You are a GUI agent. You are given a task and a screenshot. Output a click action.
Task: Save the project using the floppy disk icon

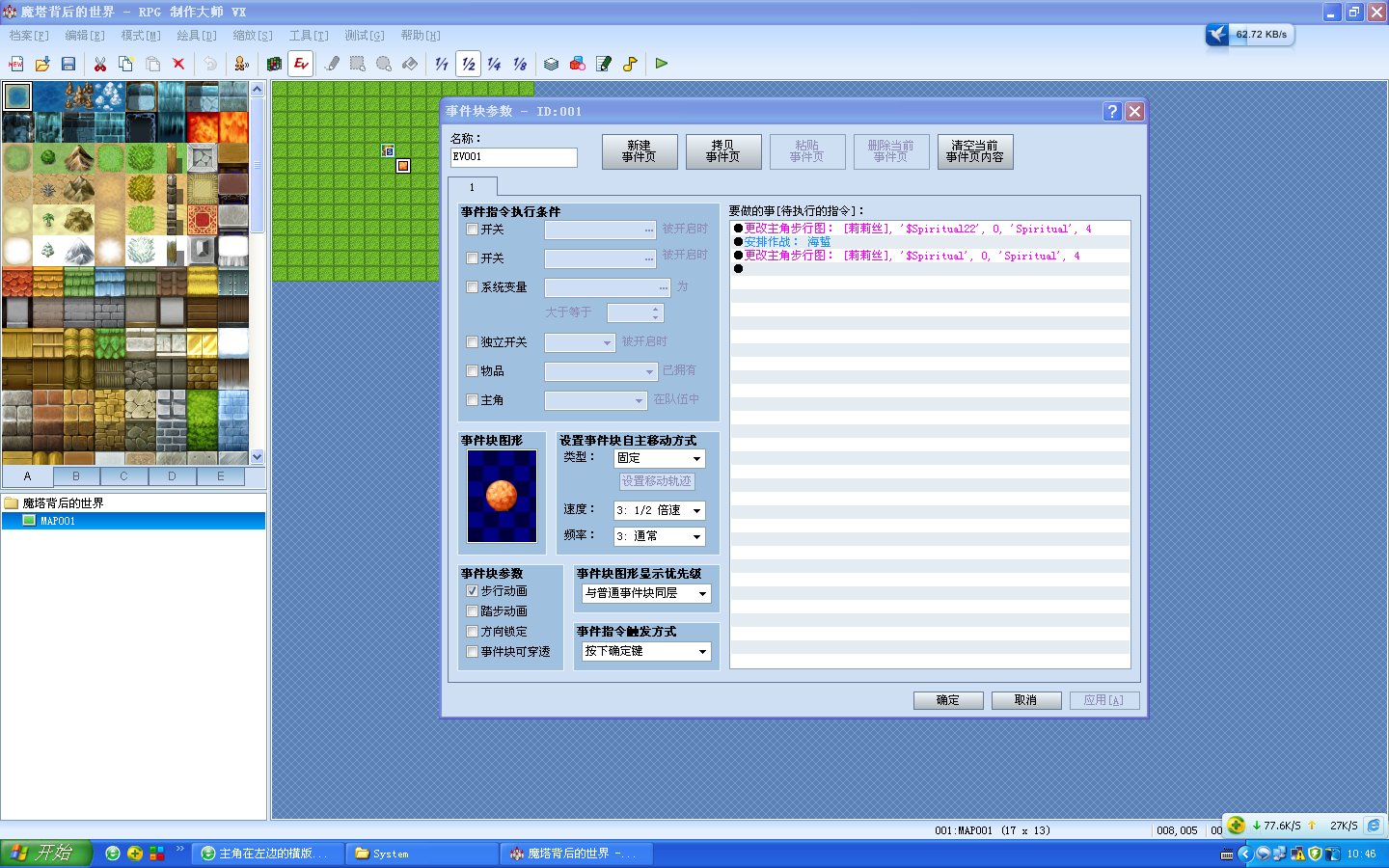point(68,64)
